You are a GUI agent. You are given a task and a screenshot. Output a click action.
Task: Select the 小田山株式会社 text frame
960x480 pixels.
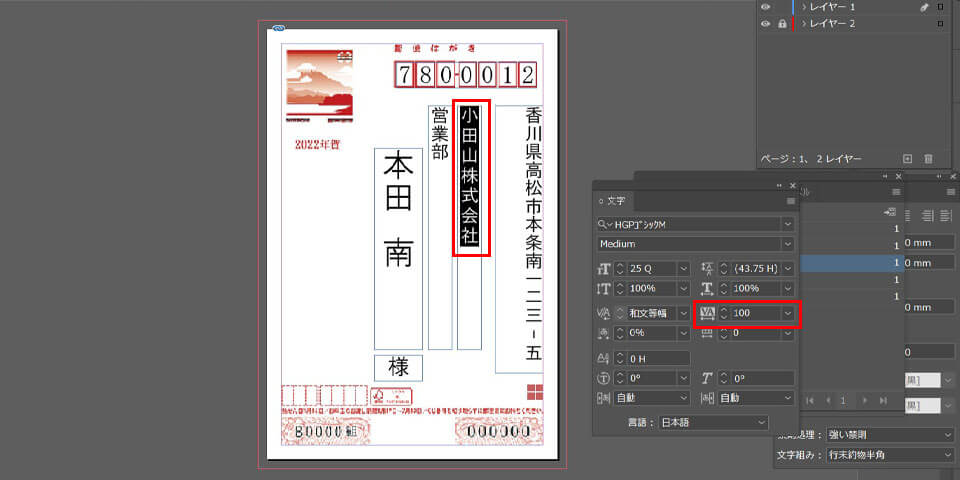(x=470, y=178)
